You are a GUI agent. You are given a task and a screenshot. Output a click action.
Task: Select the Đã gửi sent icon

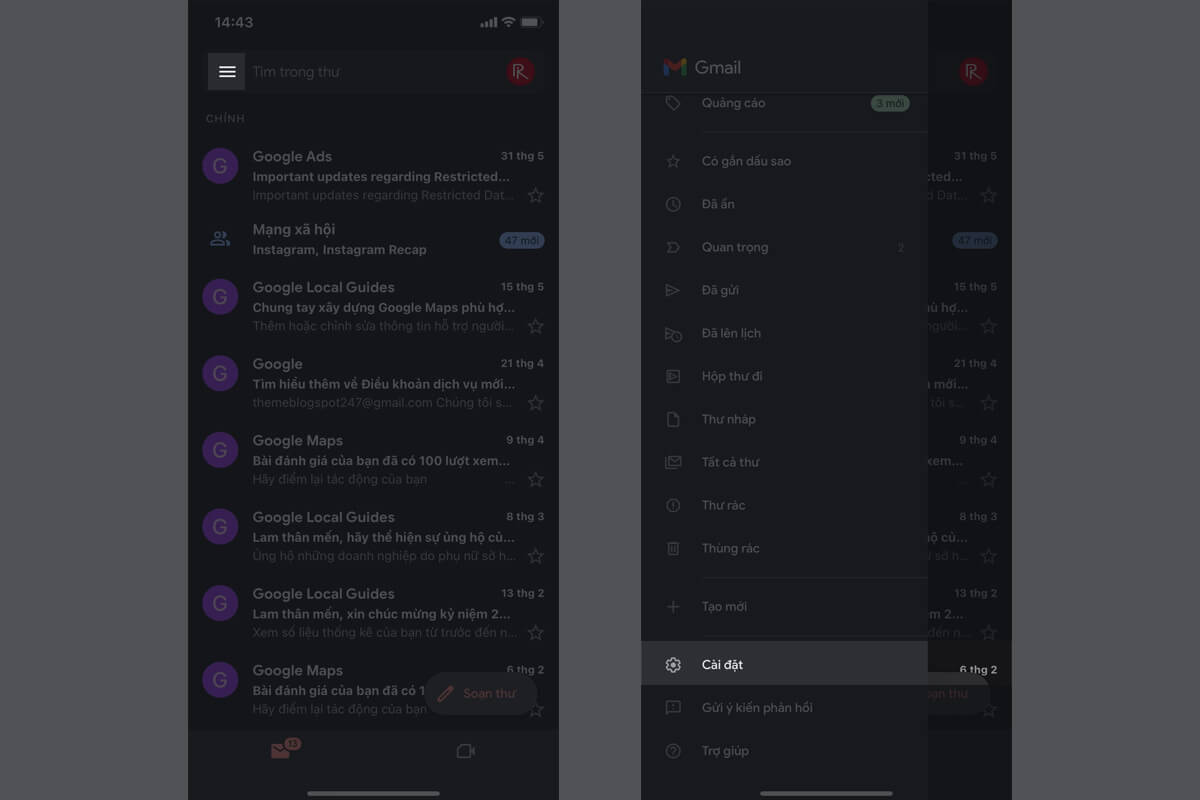(x=673, y=290)
